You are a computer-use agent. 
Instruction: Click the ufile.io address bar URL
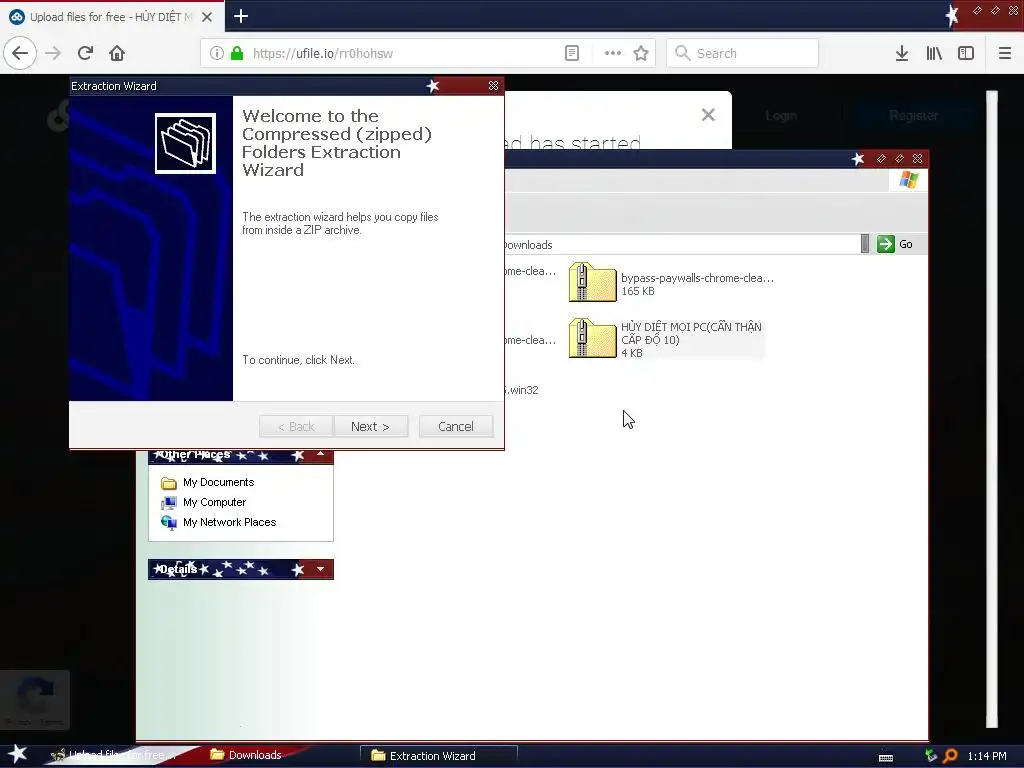click(323, 54)
